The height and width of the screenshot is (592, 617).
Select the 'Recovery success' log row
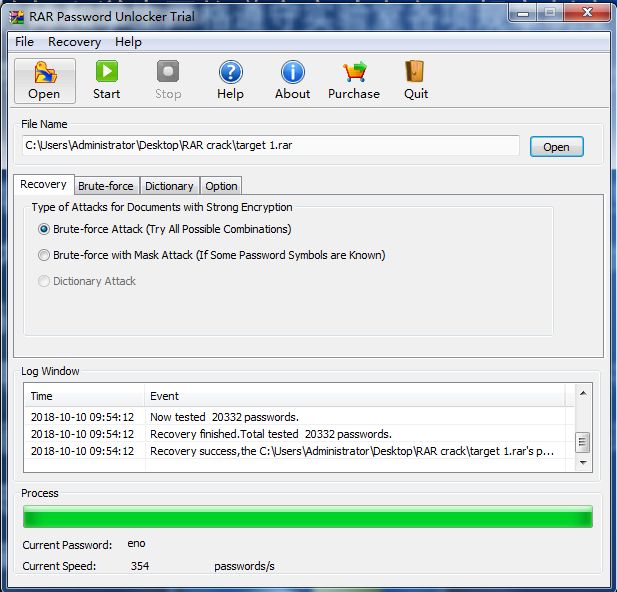[299, 451]
